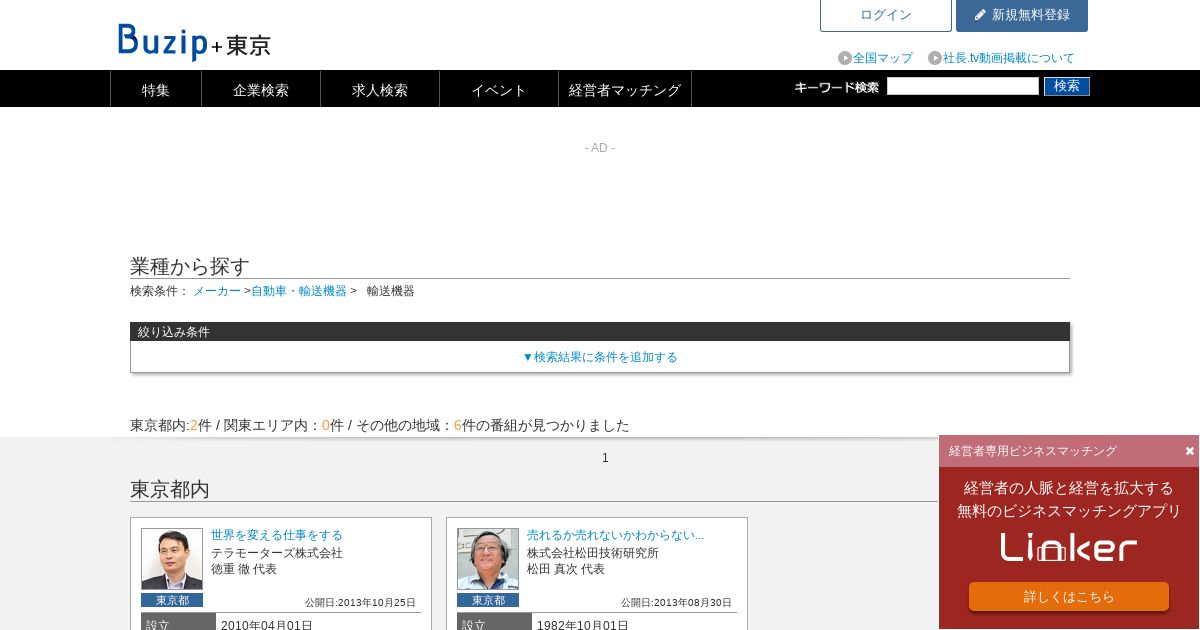Open the テラモーターズ president photo thumbnail
This screenshot has width=1200, height=630.
pyautogui.click(x=172, y=559)
